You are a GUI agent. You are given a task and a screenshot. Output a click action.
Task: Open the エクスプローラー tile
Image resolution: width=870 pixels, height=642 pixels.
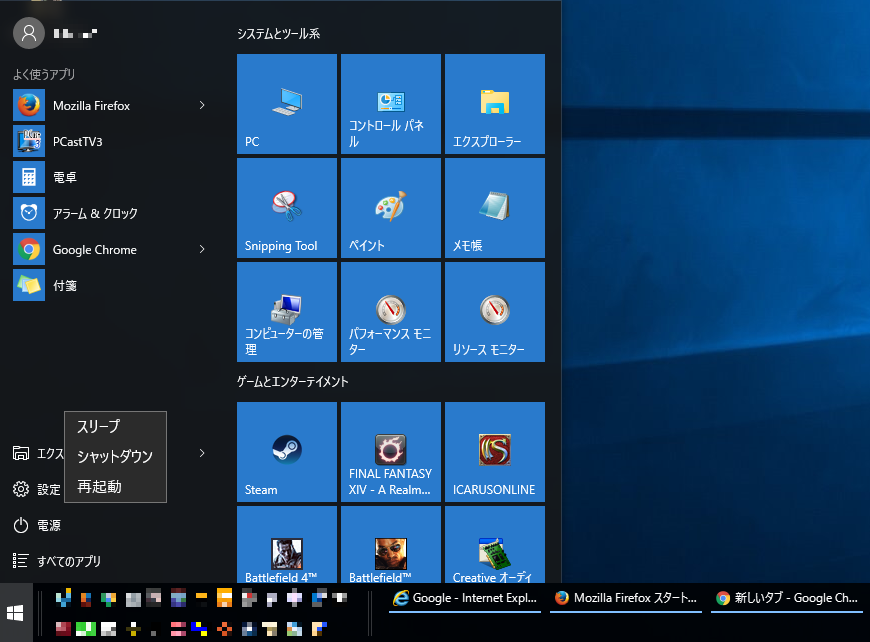point(495,104)
